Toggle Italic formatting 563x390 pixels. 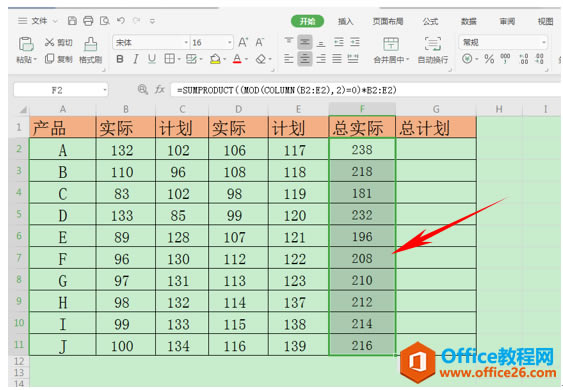coord(136,59)
